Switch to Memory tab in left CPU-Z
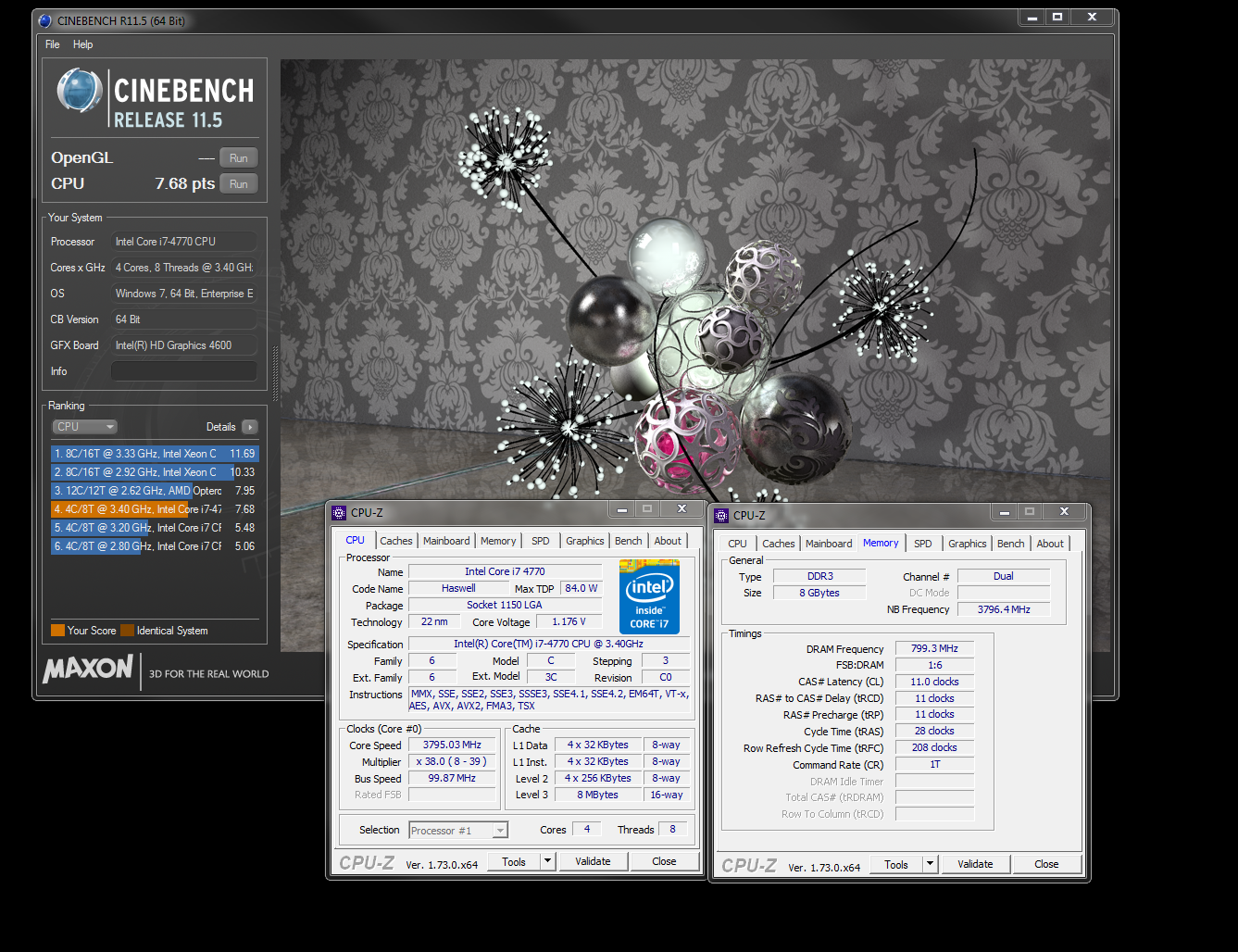This screenshot has height=952, width=1238. pos(498,541)
